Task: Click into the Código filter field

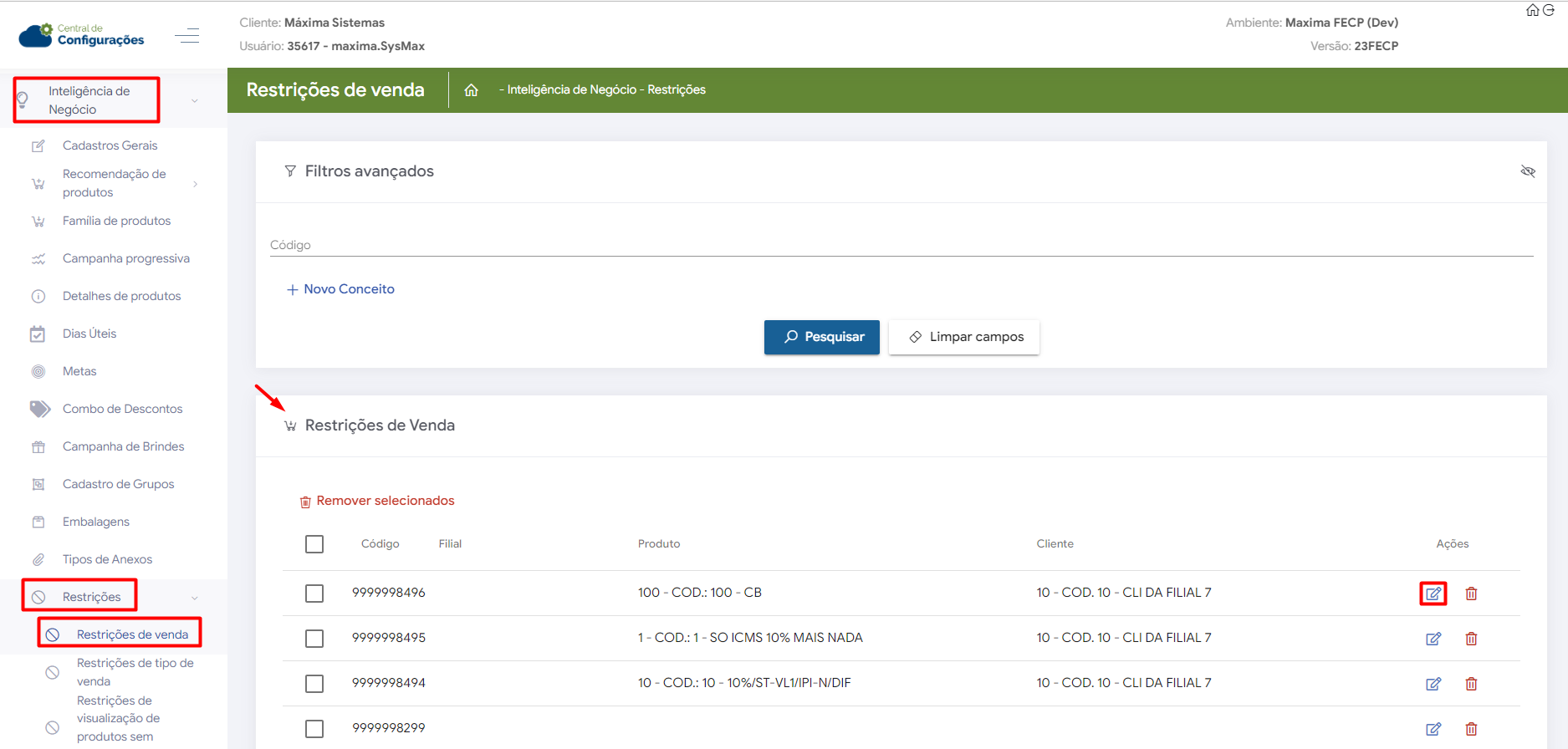Action: (900, 245)
